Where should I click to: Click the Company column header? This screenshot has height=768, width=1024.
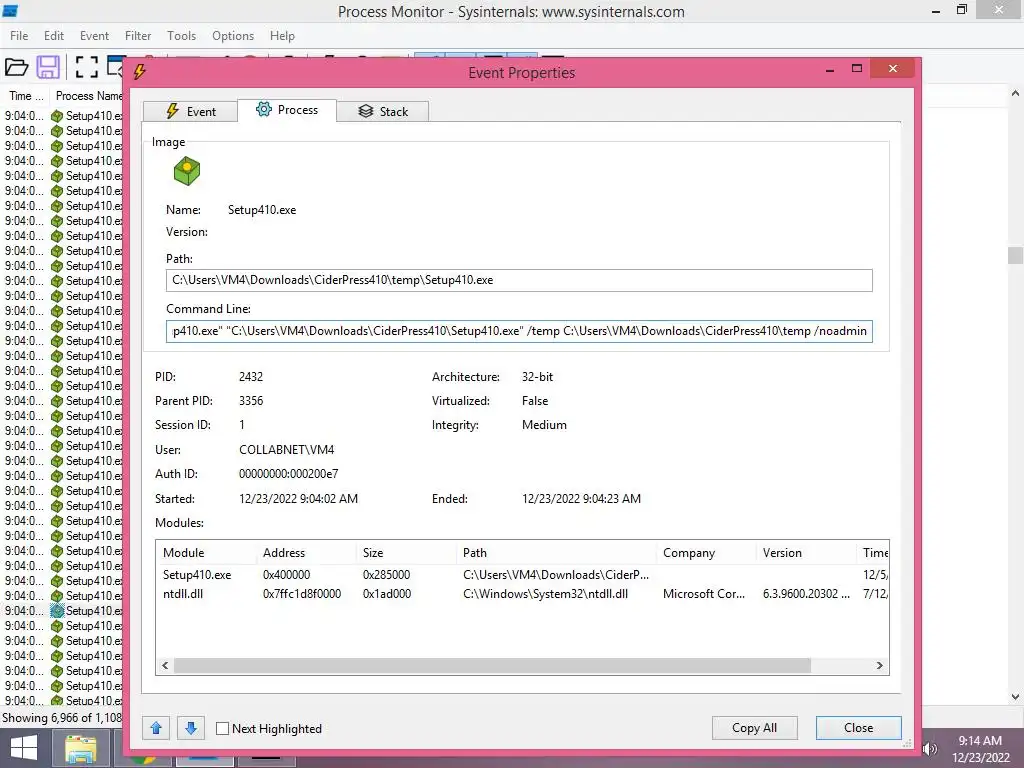coord(706,552)
